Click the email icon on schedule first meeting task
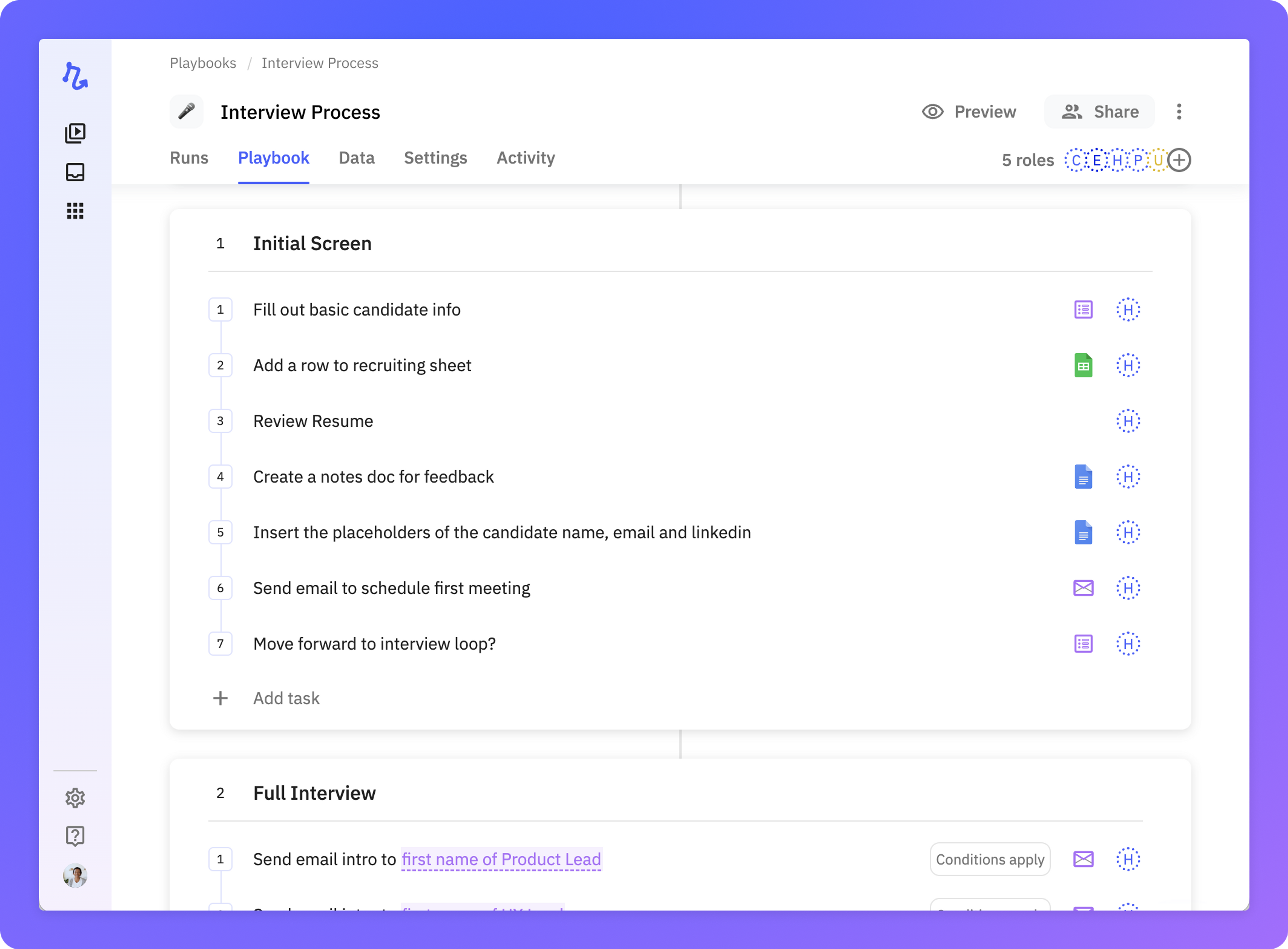 [x=1083, y=588]
